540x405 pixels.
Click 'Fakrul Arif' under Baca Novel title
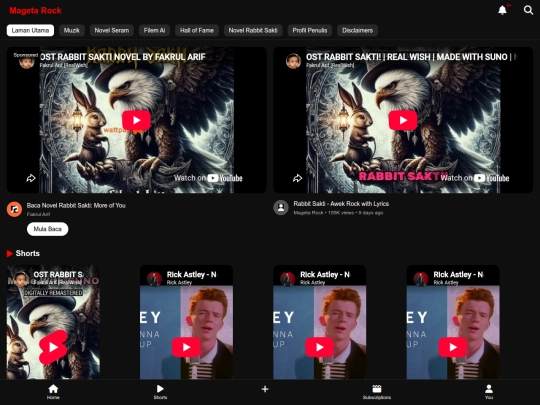[39, 214]
